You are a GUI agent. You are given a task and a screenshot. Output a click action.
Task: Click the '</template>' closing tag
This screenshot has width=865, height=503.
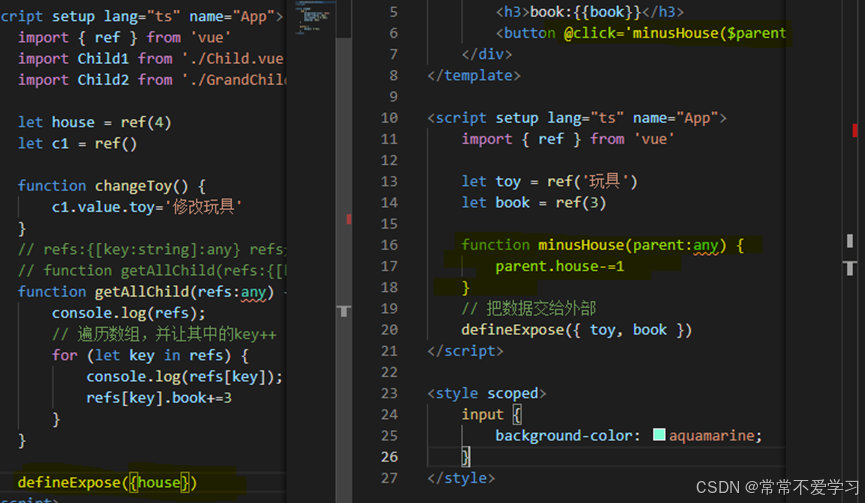point(474,76)
